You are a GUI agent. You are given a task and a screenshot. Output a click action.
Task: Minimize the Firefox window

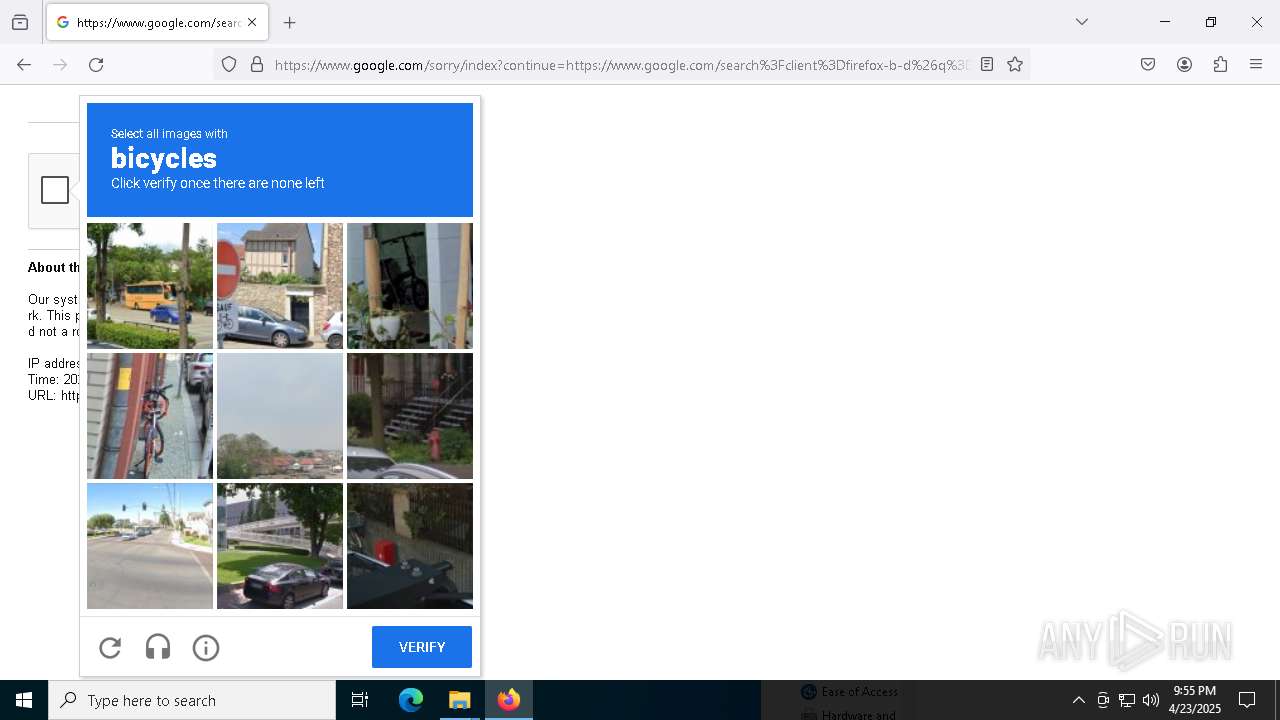(1165, 22)
